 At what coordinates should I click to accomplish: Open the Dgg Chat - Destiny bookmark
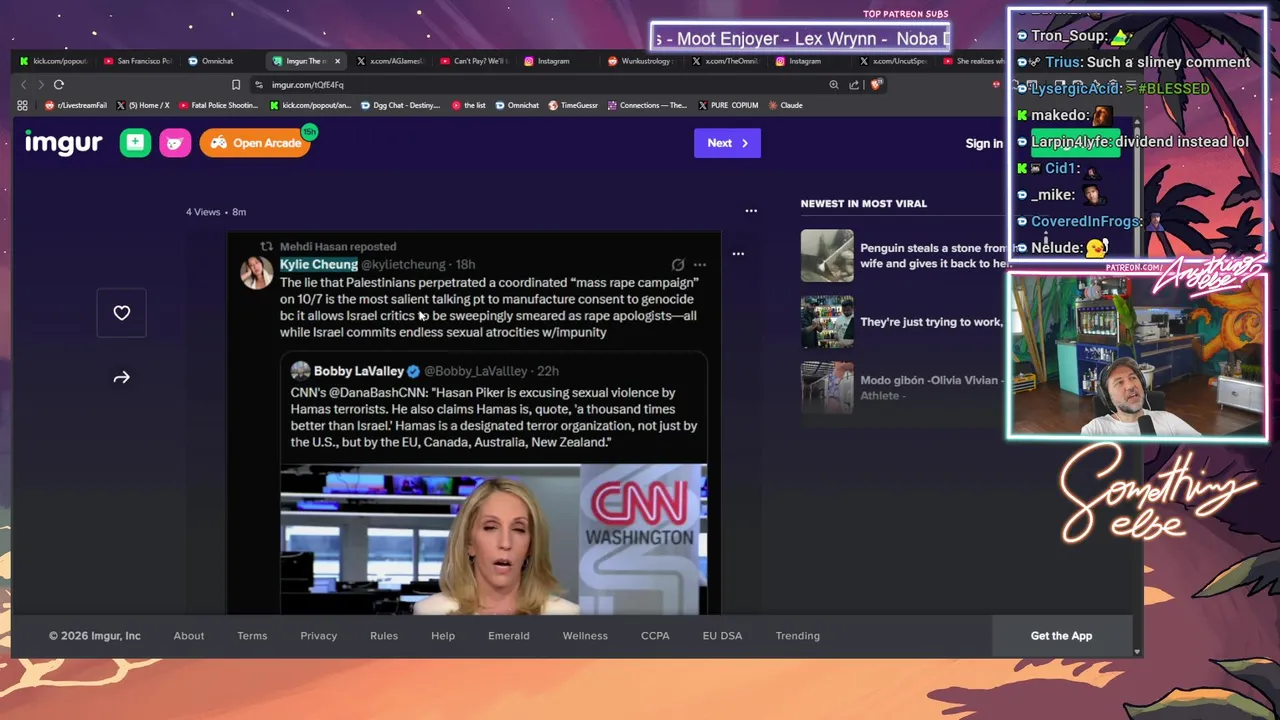click(x=399, y=105)
